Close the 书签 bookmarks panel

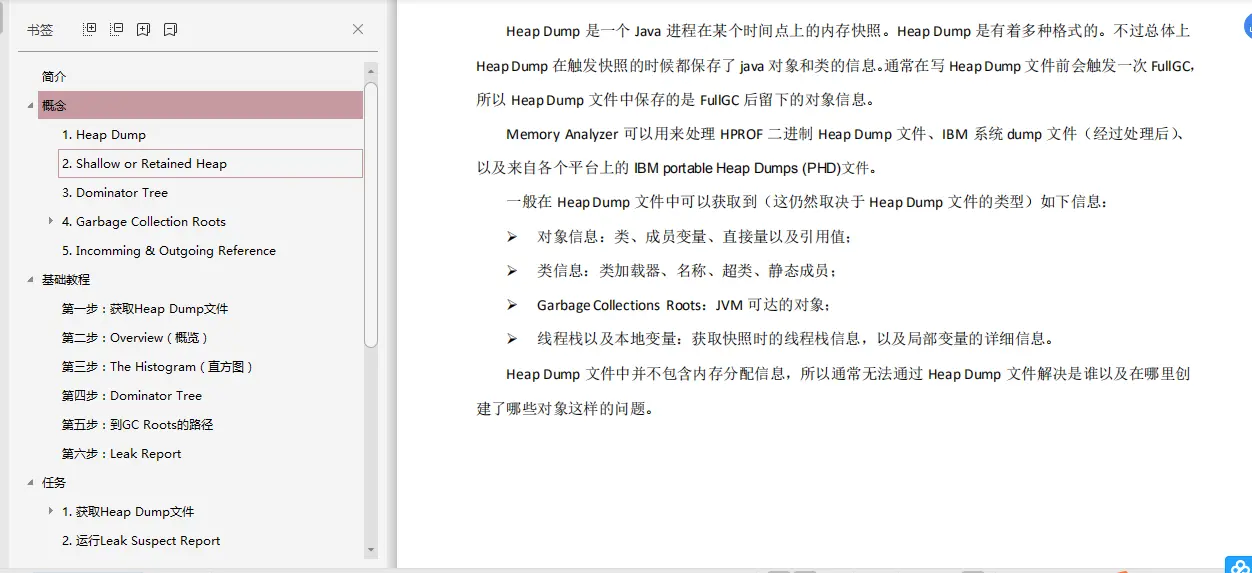click(x=358, y=30)
